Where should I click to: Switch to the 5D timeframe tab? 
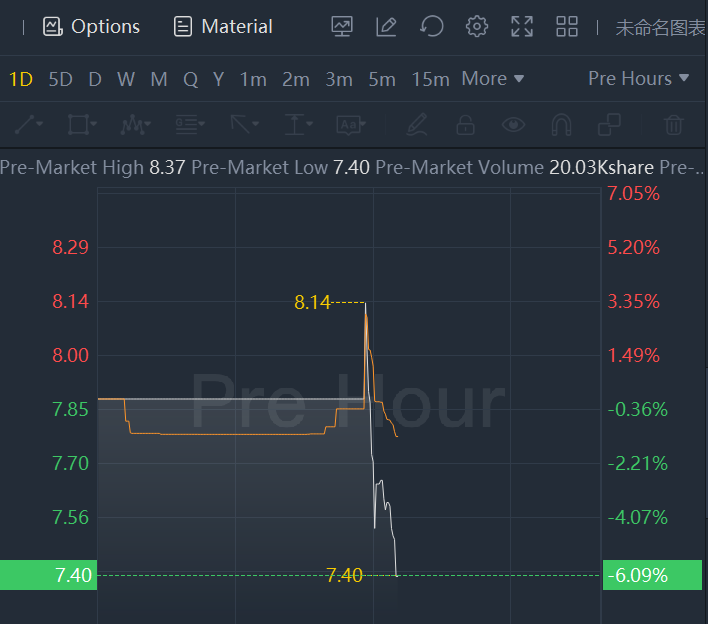tap(61, 79)
